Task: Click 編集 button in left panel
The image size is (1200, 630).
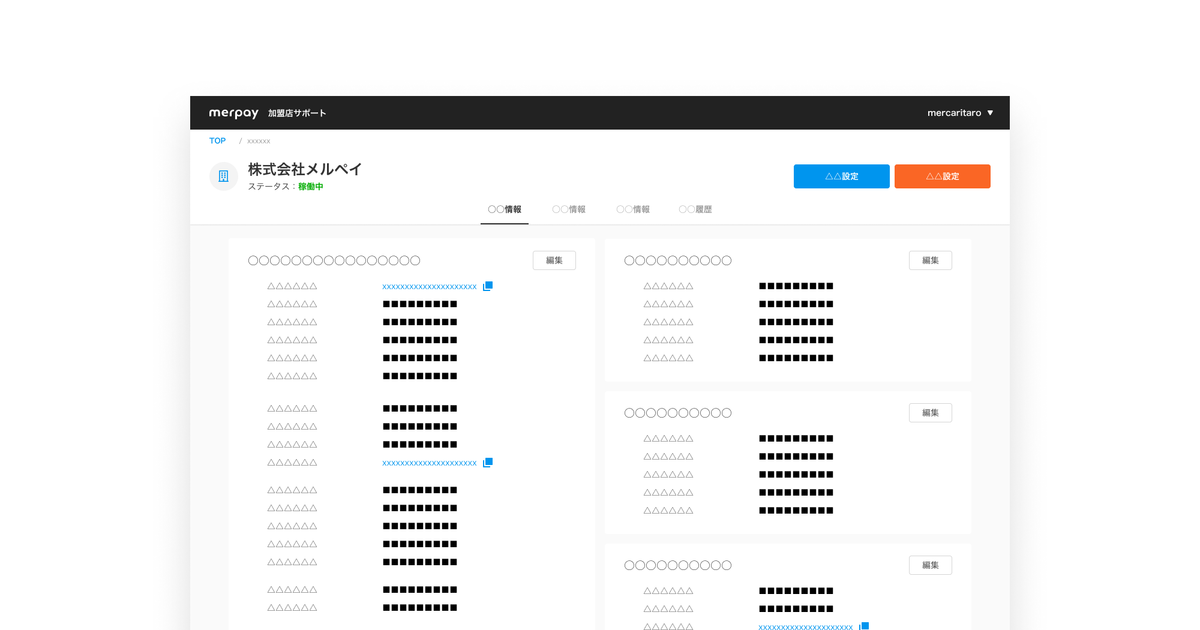Action: pyautogui.click(x=554, y=260)
